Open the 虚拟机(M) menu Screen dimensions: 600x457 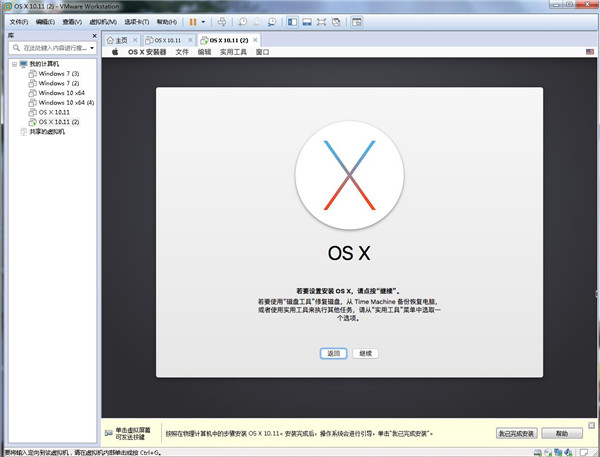point(103,22)
